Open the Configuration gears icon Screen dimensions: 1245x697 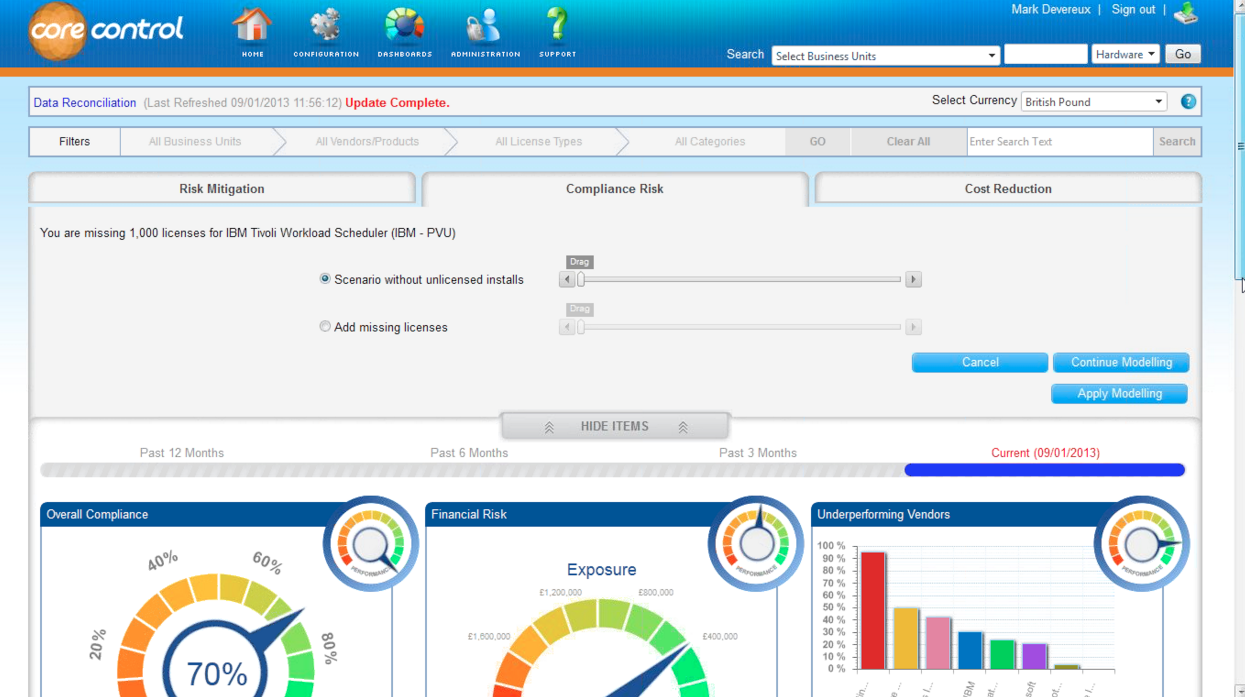pyautogui.click(x=326, y=31)
